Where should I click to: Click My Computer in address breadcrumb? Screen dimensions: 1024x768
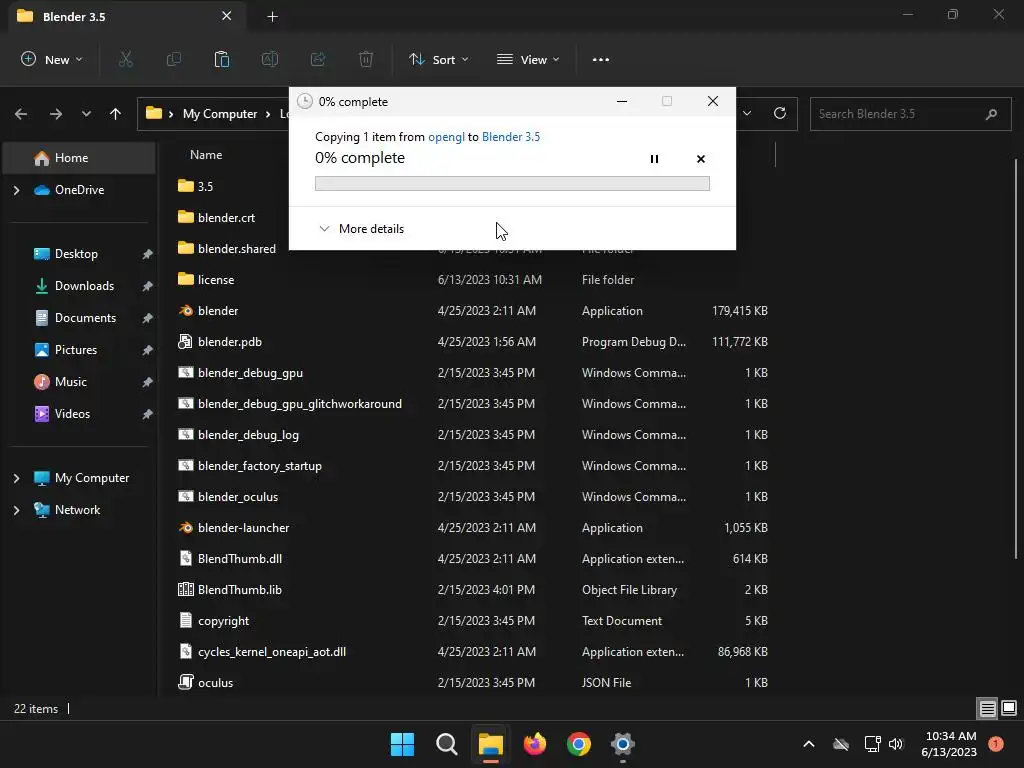219,114
